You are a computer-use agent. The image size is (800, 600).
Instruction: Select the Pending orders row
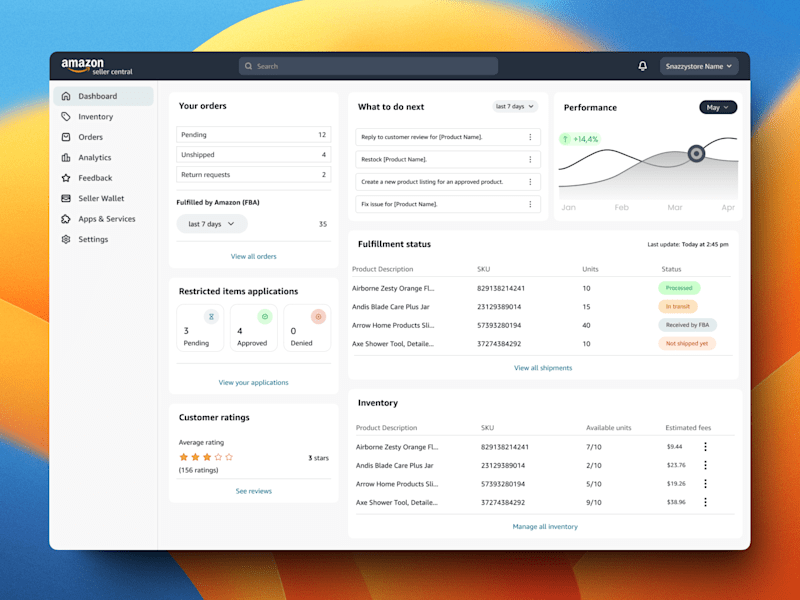[x=254, y=135]
